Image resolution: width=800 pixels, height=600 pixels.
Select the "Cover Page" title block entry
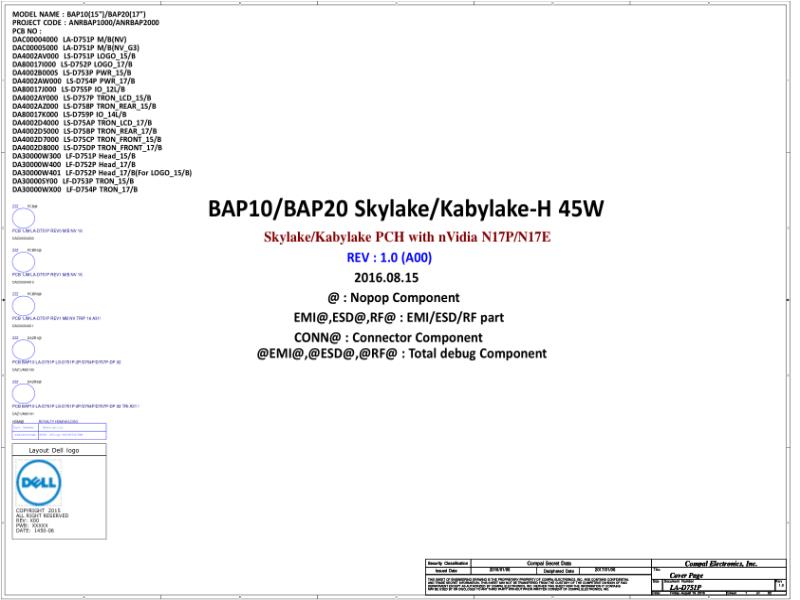coord(686,576)
